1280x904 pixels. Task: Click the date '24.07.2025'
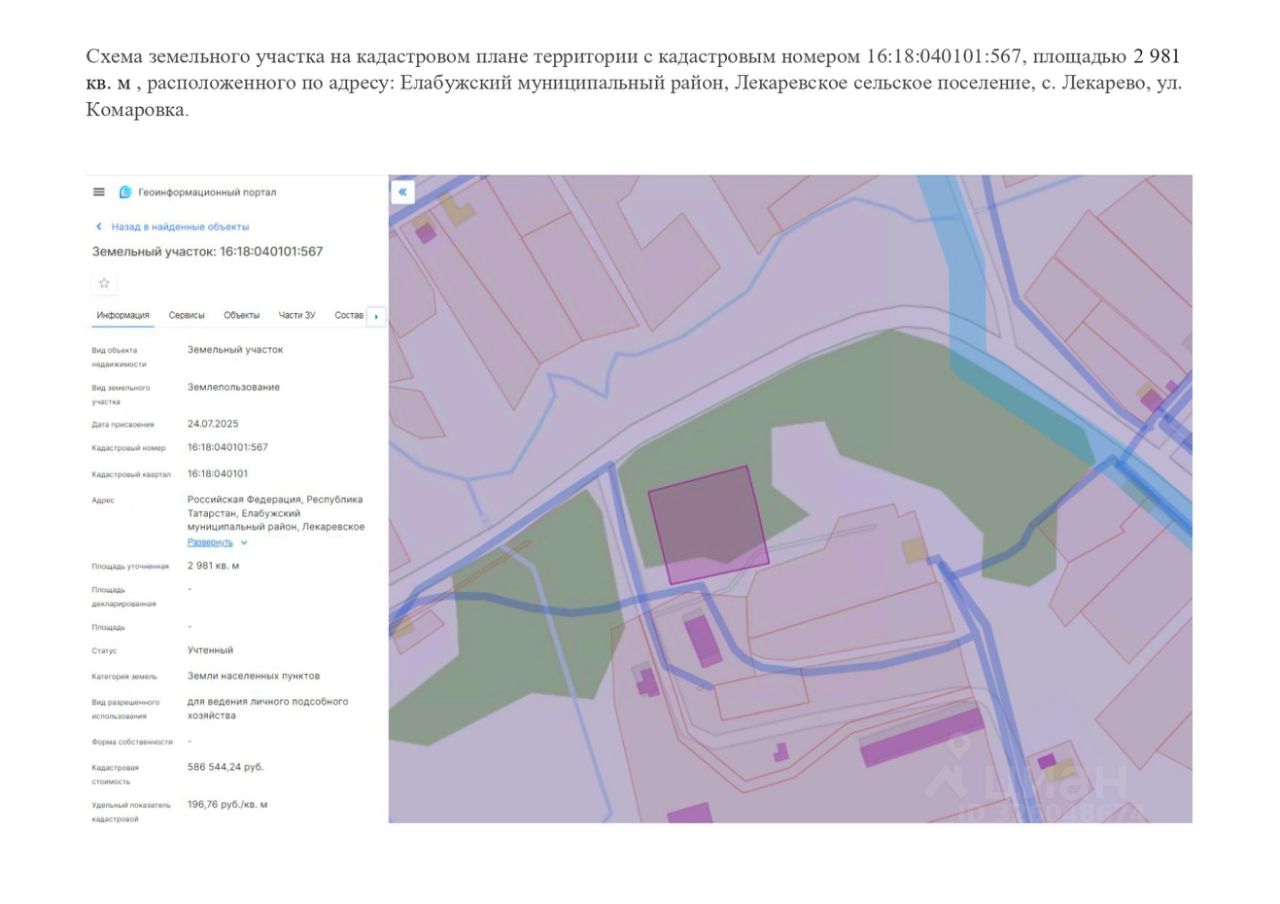pos(213,423)
